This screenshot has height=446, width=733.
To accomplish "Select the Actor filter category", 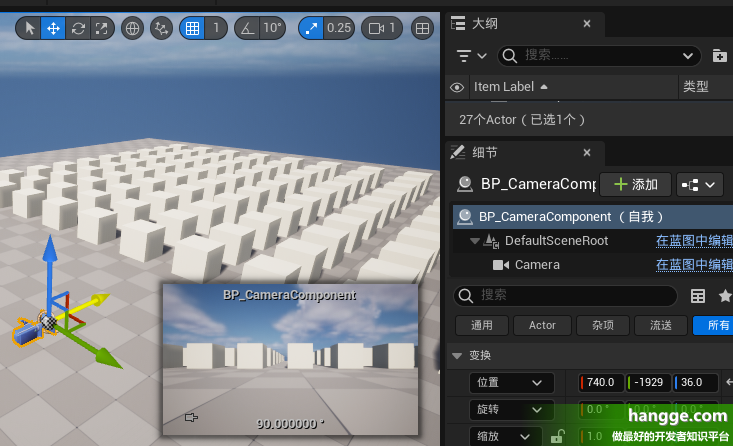I will [x=542, y=325].
